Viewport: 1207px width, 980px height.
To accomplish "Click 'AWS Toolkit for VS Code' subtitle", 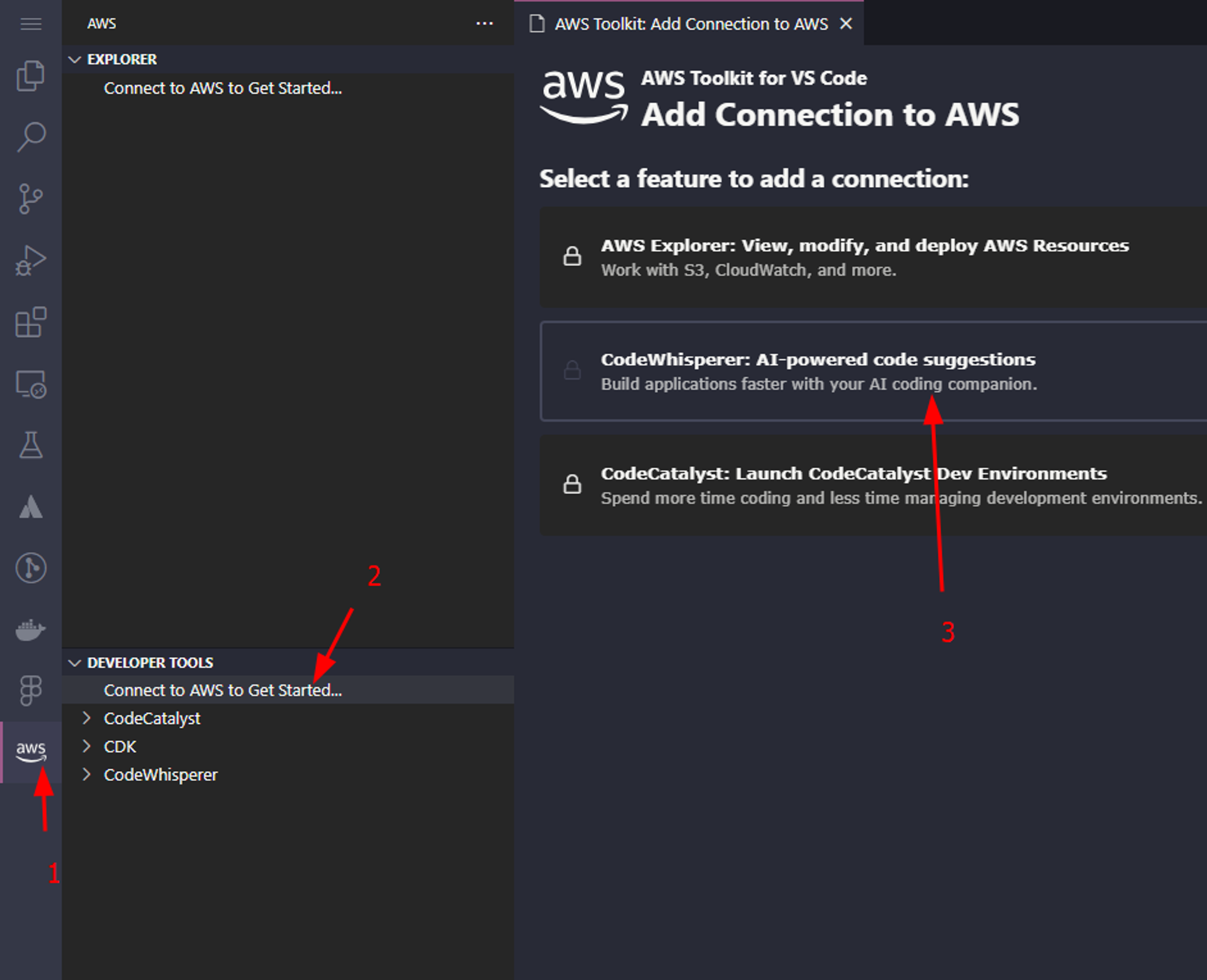I will [754, 78].
